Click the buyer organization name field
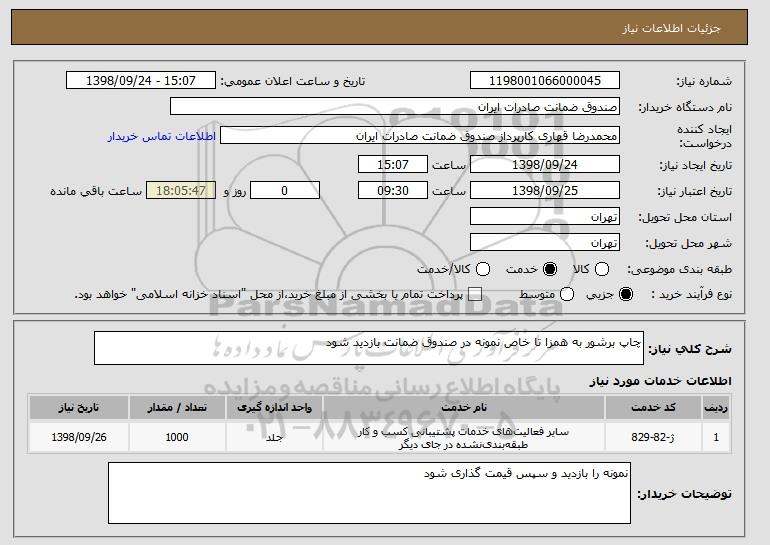 pos(395,107)
